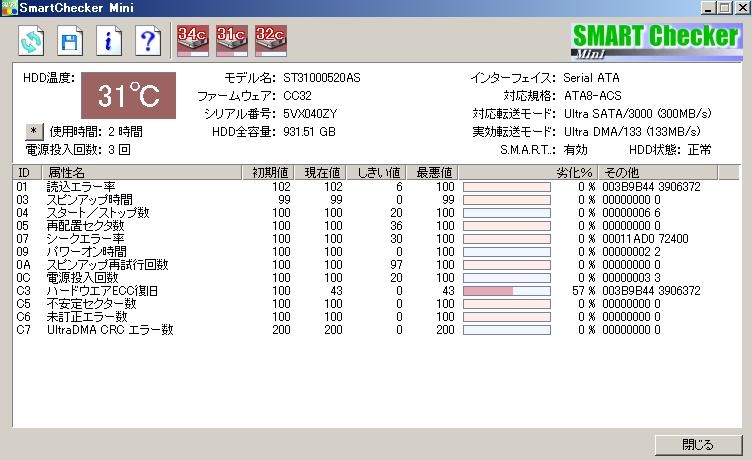Click the 閉じる button

point(698,445)
